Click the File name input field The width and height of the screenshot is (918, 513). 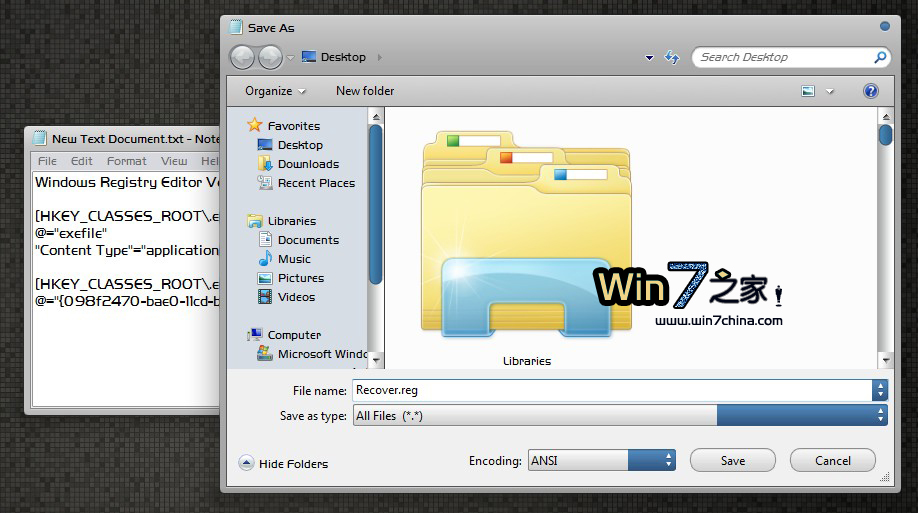(x=610, y=390)
